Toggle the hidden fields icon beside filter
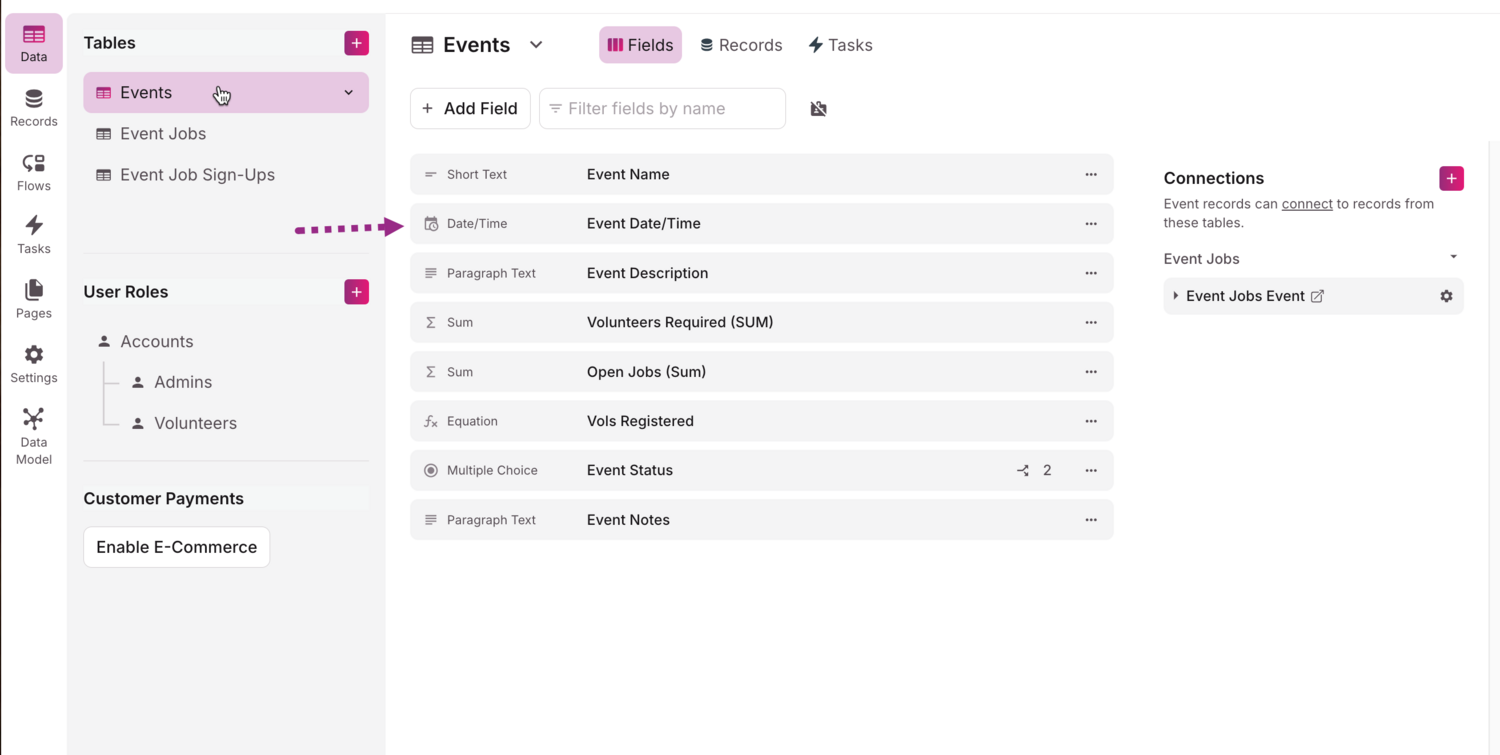 pos(819,109)
